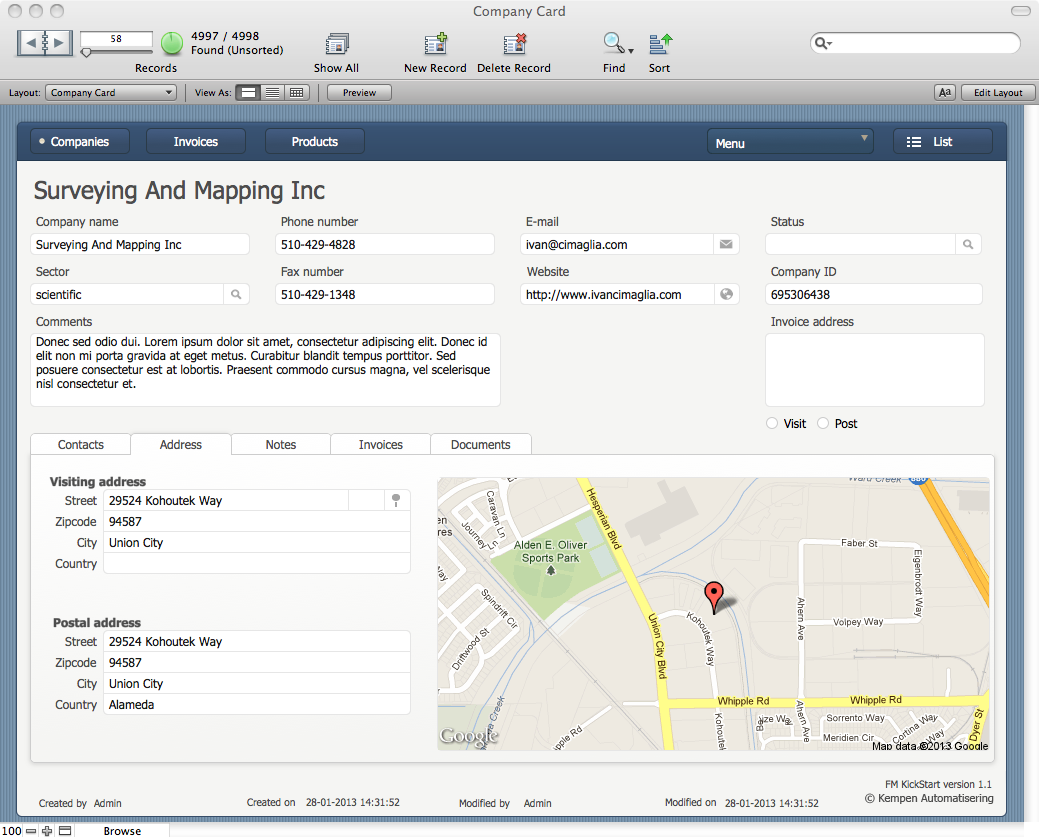
Task: Click the Show All records icon
Action: pos(336,45)
